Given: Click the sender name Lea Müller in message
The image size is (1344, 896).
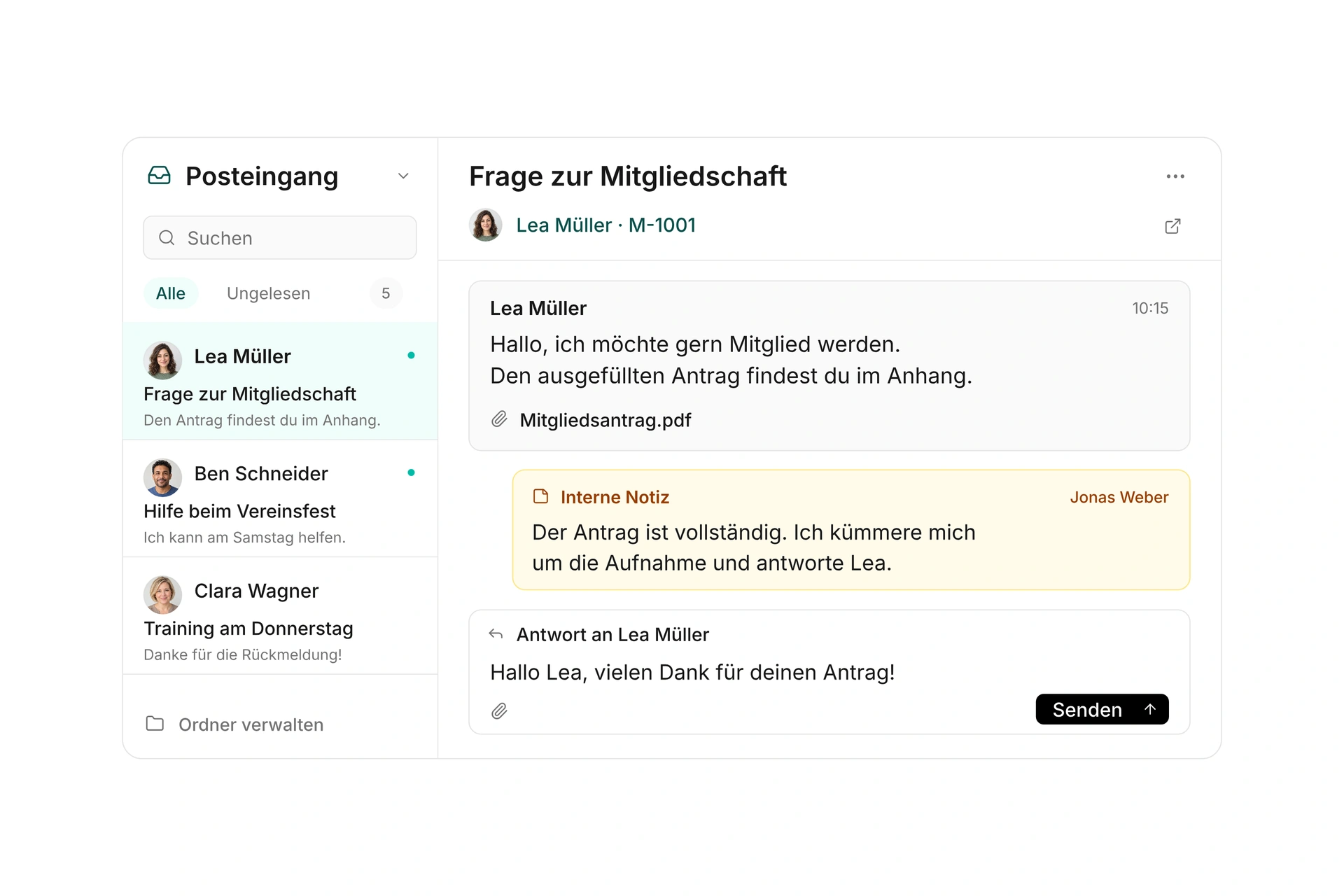Looking at the screenshot, I should coord(538,308).
